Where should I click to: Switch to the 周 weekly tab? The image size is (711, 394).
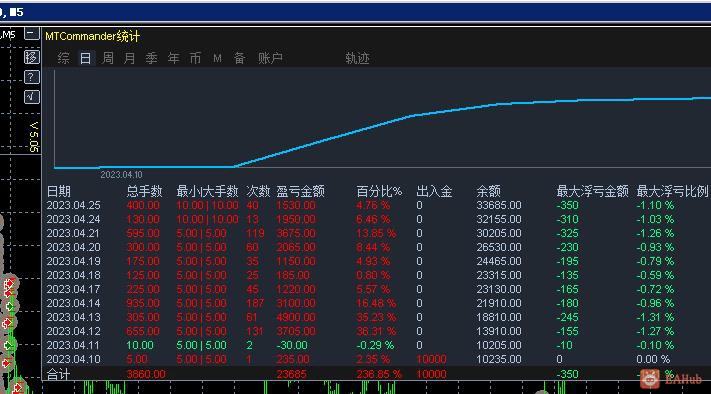pos(107,58)
